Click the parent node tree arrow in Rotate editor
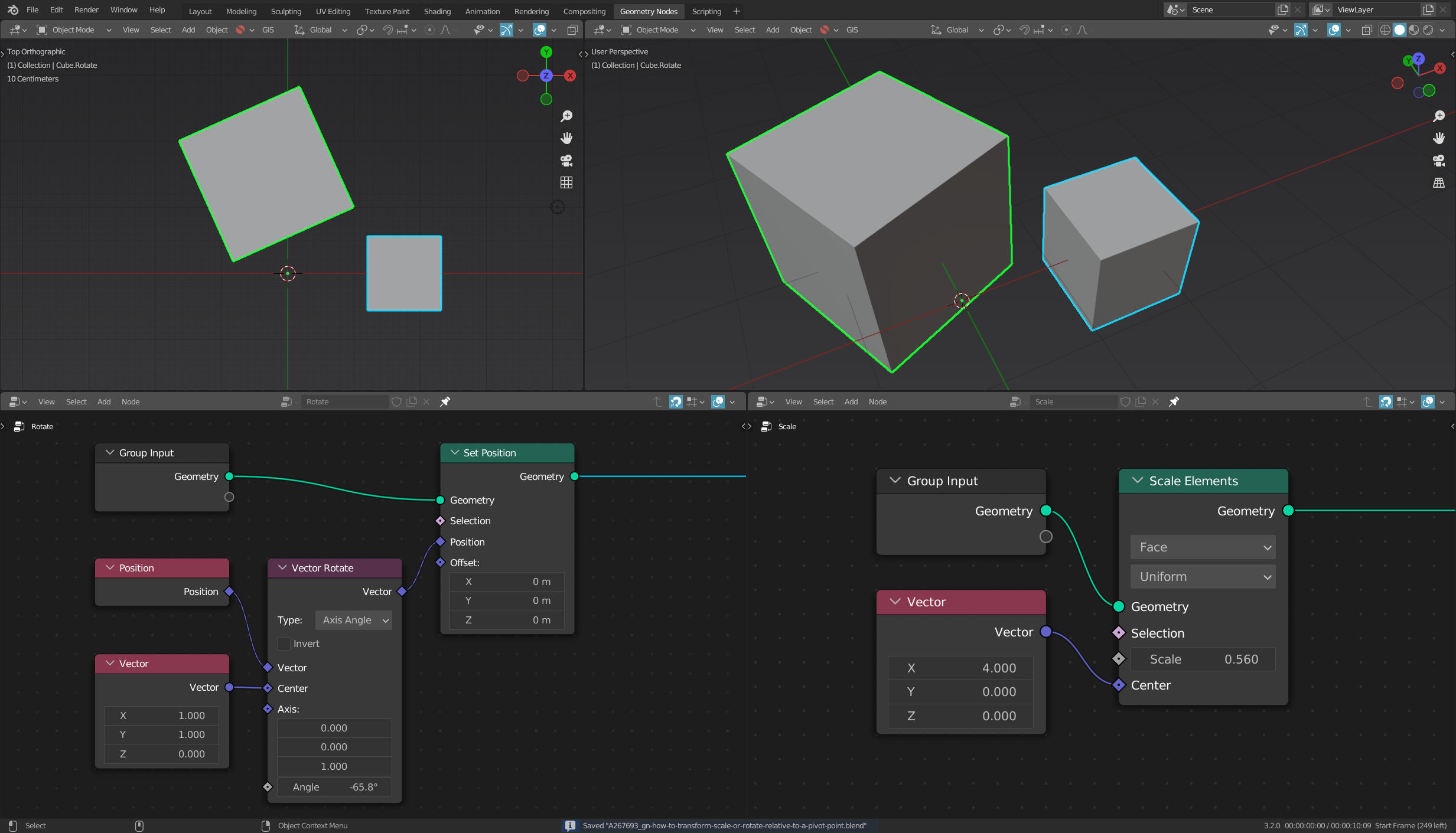The width and height of the screenshot is (1456, 833). [657, 401]
